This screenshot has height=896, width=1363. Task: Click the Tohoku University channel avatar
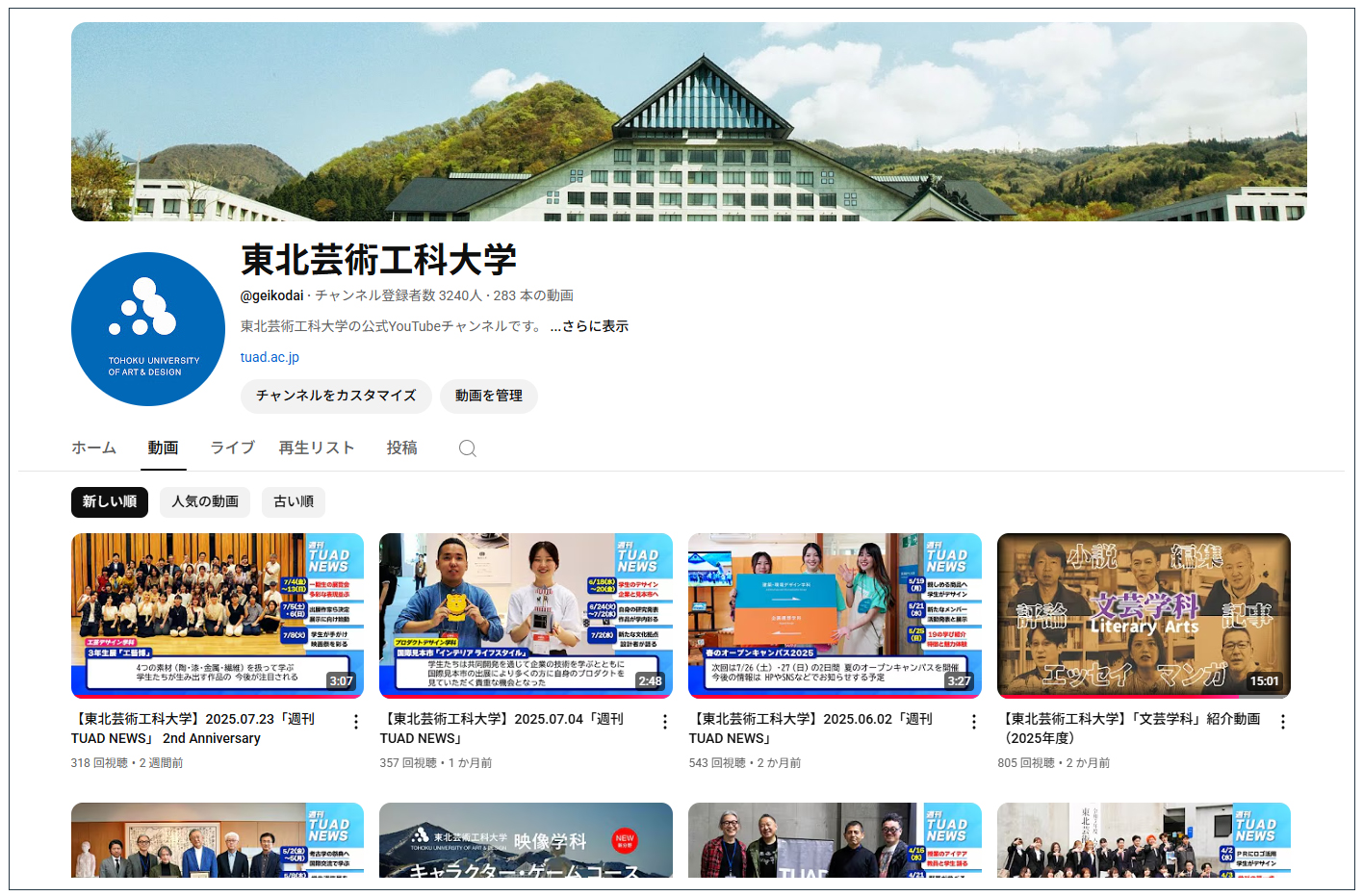coord(148,329)
